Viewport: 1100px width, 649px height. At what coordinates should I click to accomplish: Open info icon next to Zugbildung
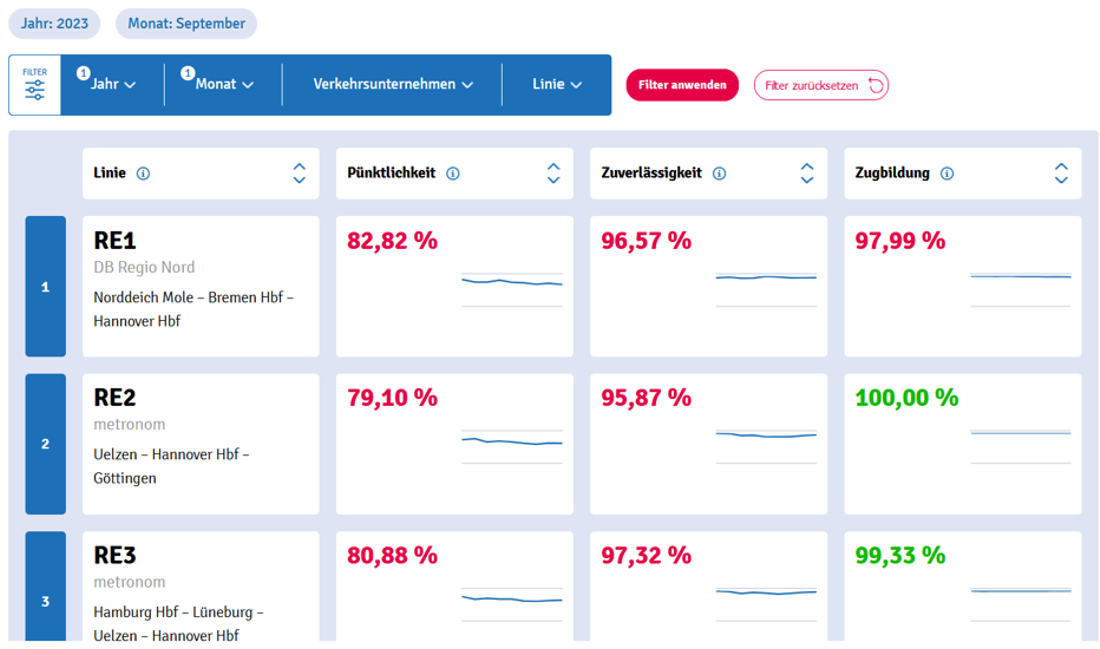pos(947,173)
